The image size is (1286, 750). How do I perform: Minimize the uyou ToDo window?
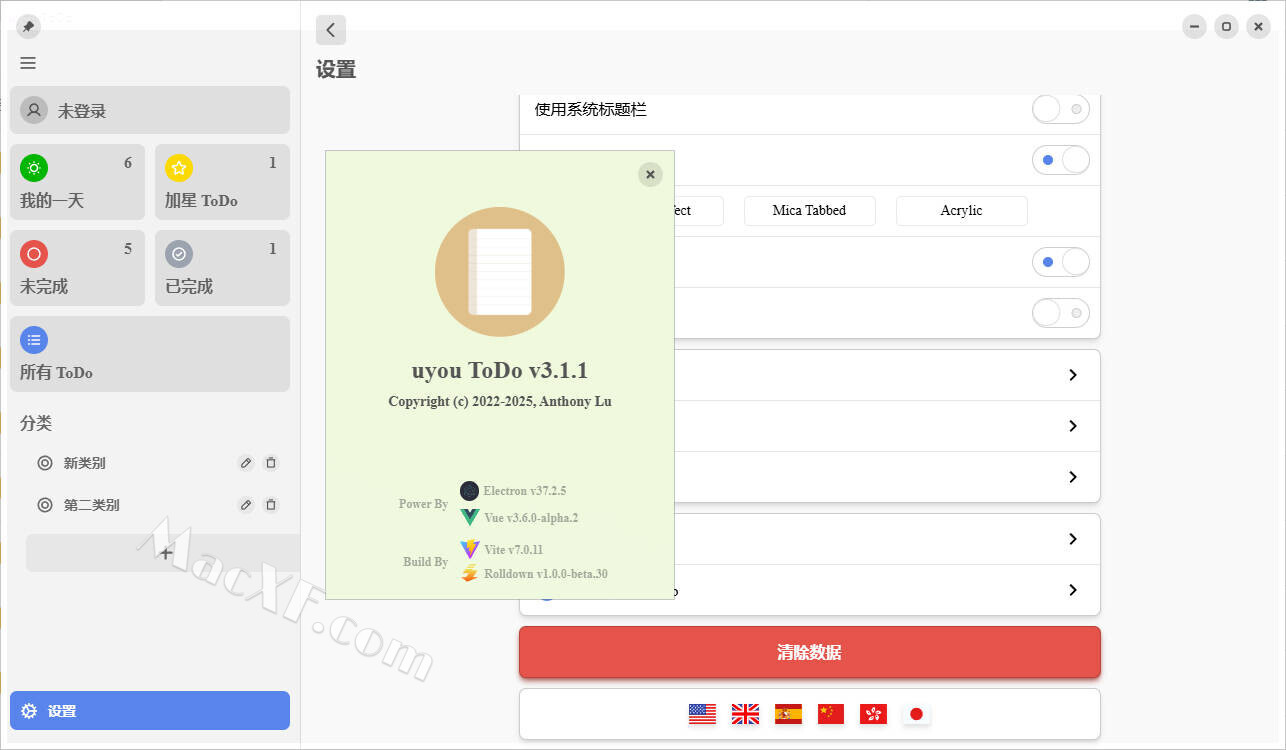1194,27
